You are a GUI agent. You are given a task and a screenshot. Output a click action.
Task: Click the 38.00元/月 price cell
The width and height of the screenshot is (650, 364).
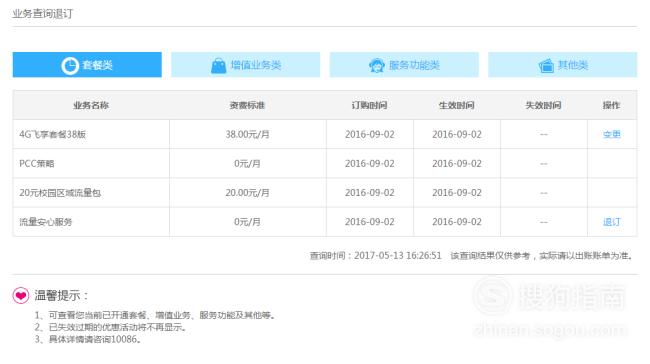click(x=247, y=134)
